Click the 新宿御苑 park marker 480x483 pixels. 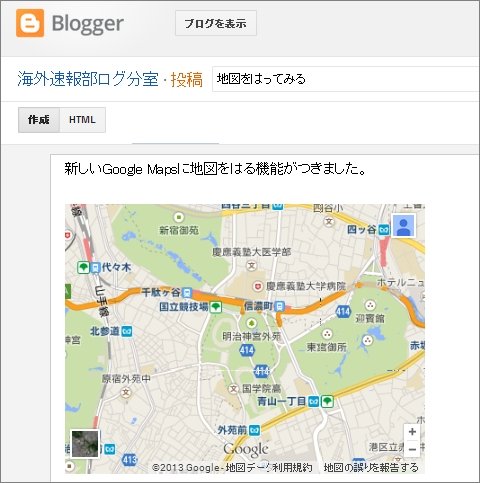pos(179,218)
